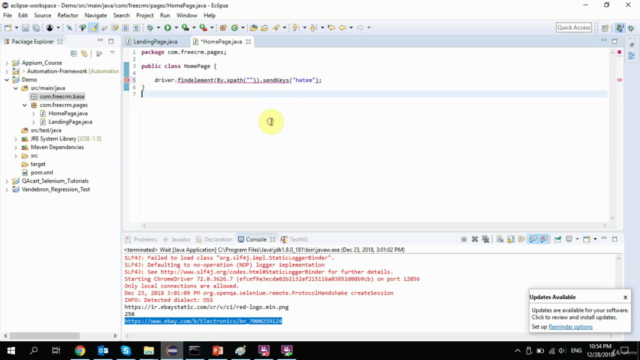Click the Open Task folder icon

coord(264,28)
